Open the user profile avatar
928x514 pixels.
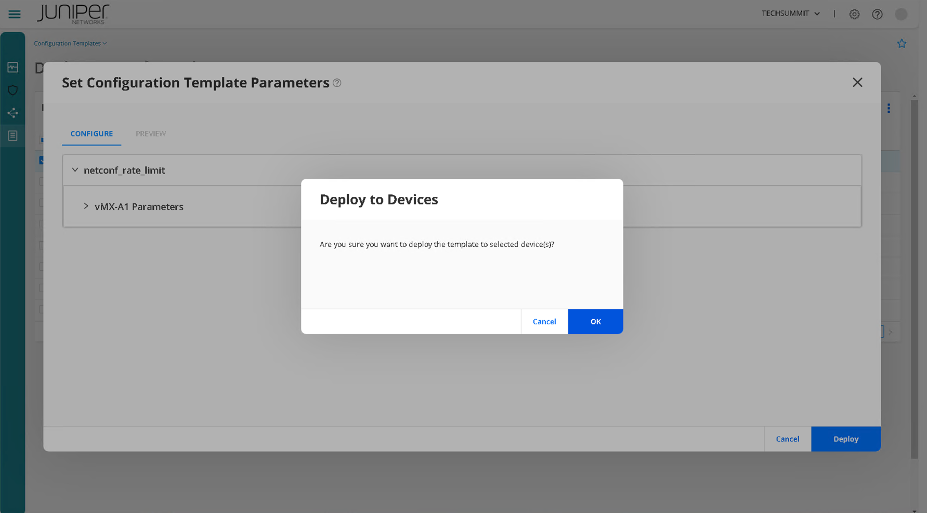[x=901, y=14]
